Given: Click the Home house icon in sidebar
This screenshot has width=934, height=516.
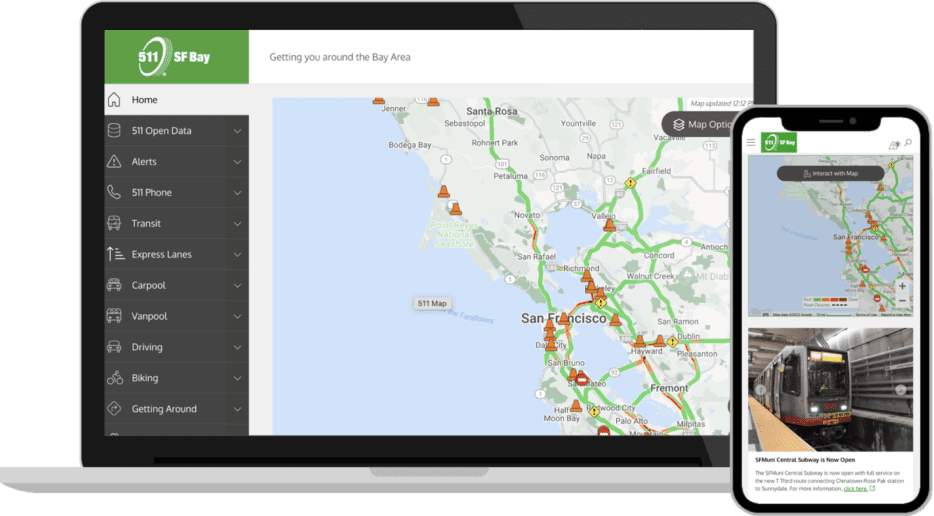Looking at the screenshot, I should 114,100.
